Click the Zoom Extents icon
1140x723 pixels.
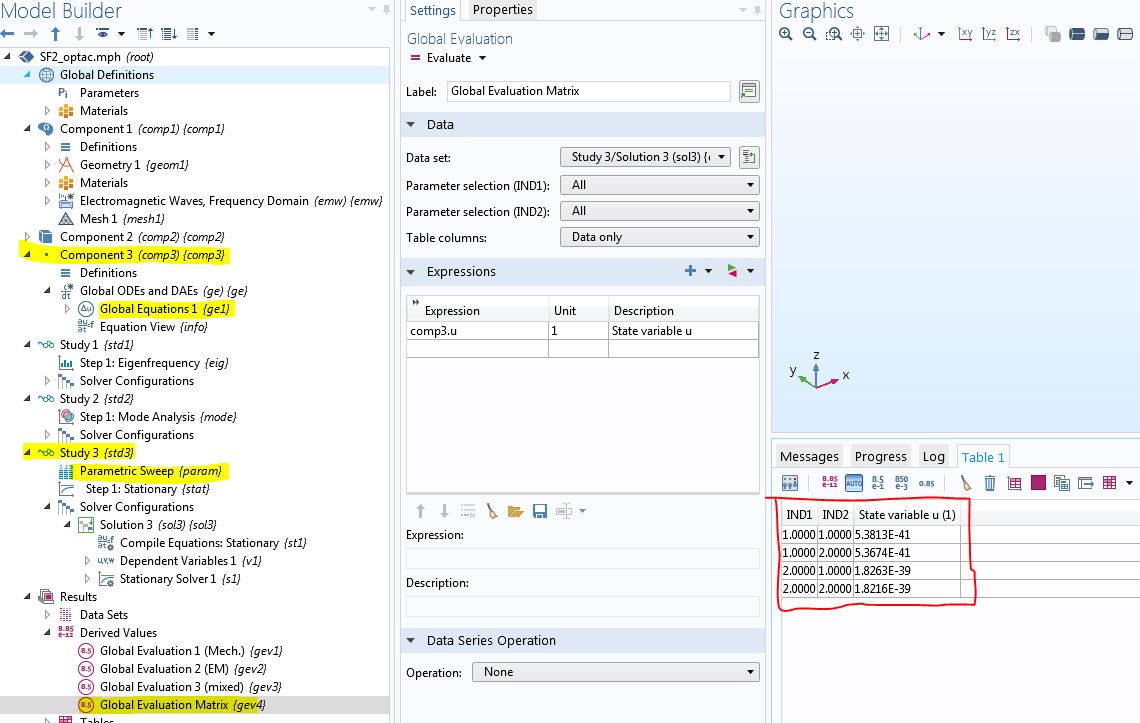881,34
